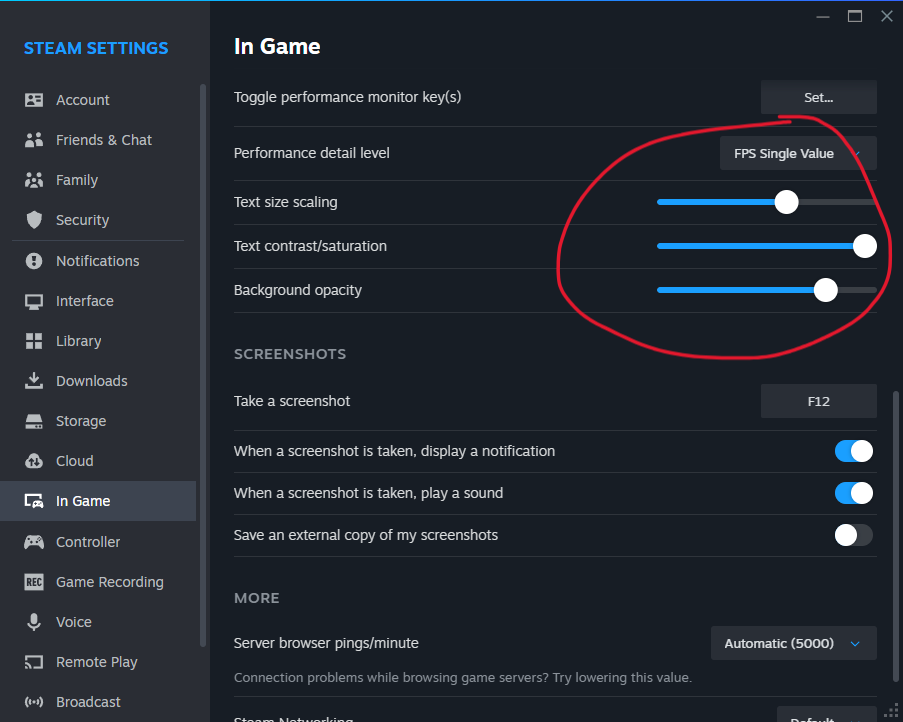
Task: Minimize the Steam settings window
Action: [823, 17]
